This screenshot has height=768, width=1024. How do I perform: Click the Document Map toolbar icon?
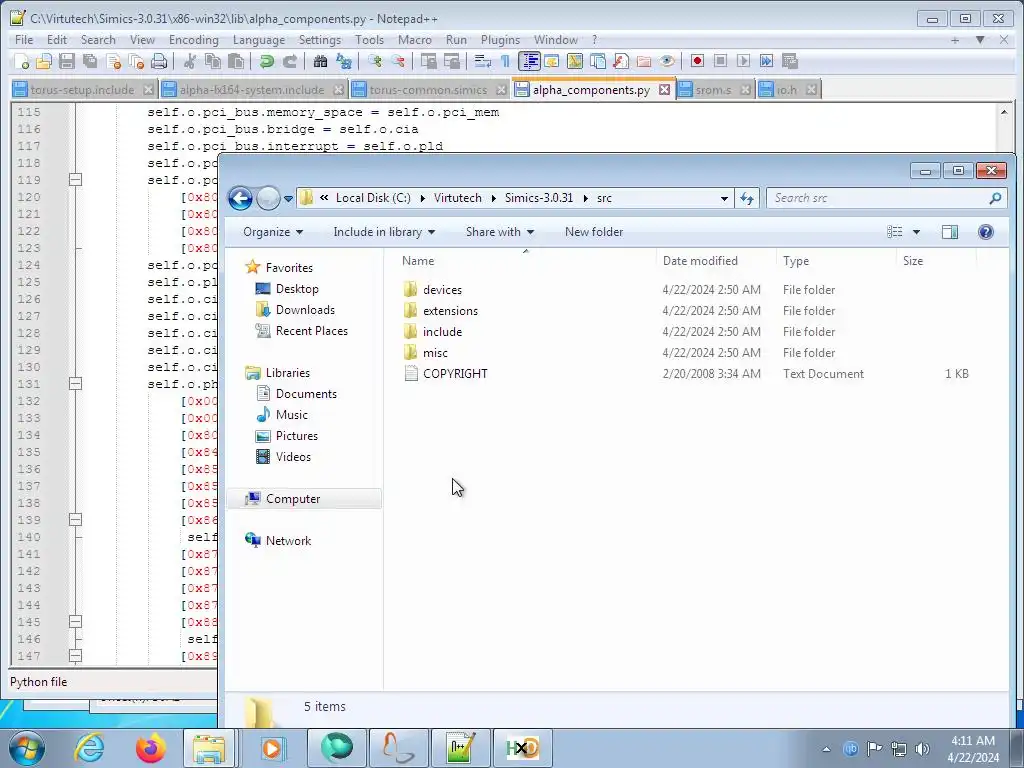point(575,61)
